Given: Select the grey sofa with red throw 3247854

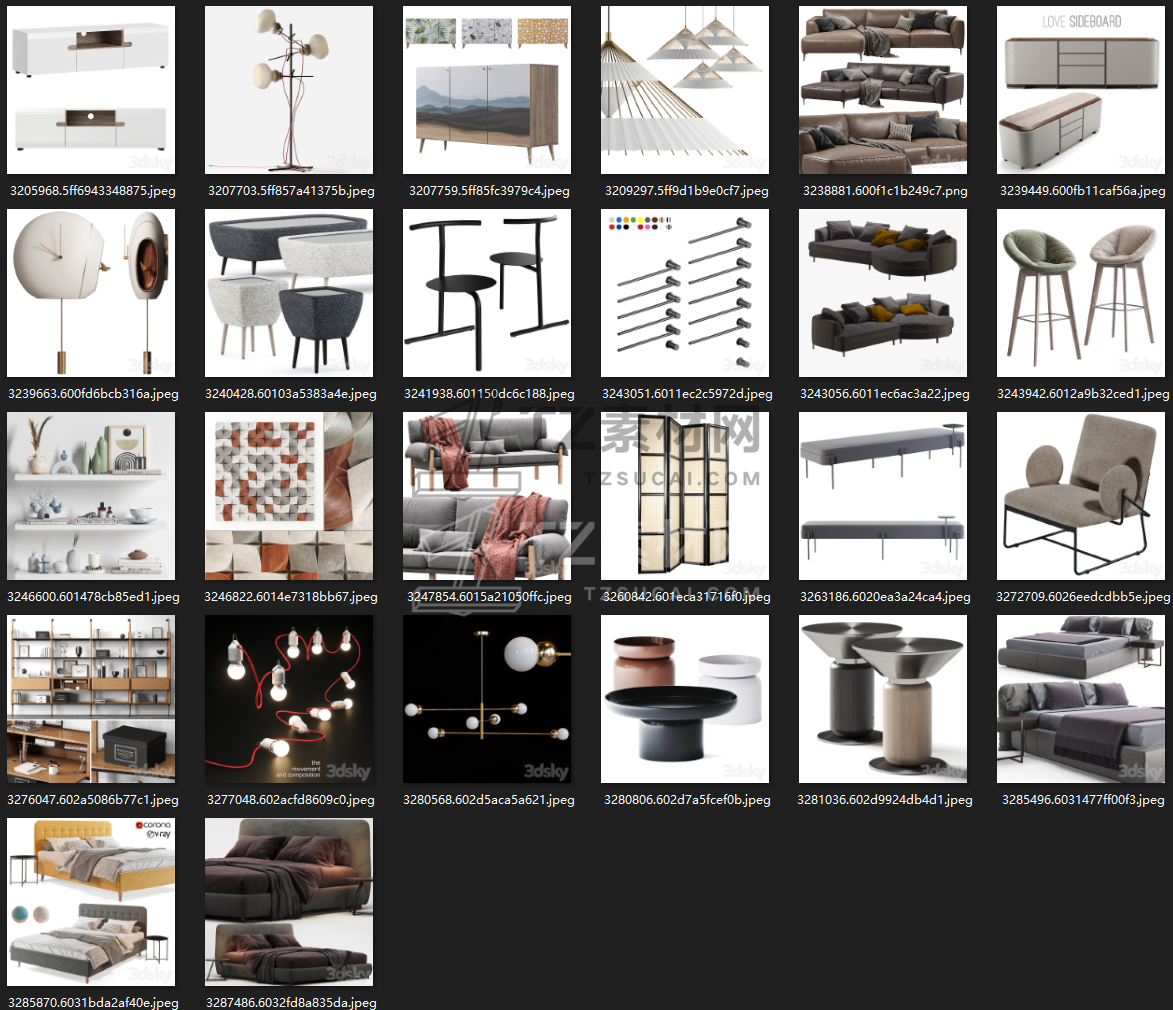Looking at the screenshot, I should coord(487,496).
